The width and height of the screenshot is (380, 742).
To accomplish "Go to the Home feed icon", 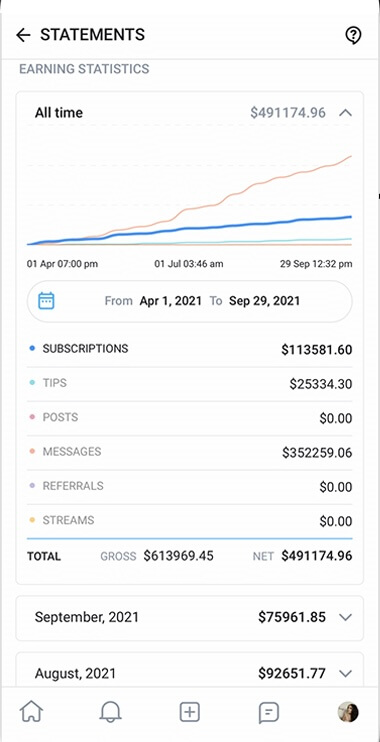I will [x=31, y=712].
